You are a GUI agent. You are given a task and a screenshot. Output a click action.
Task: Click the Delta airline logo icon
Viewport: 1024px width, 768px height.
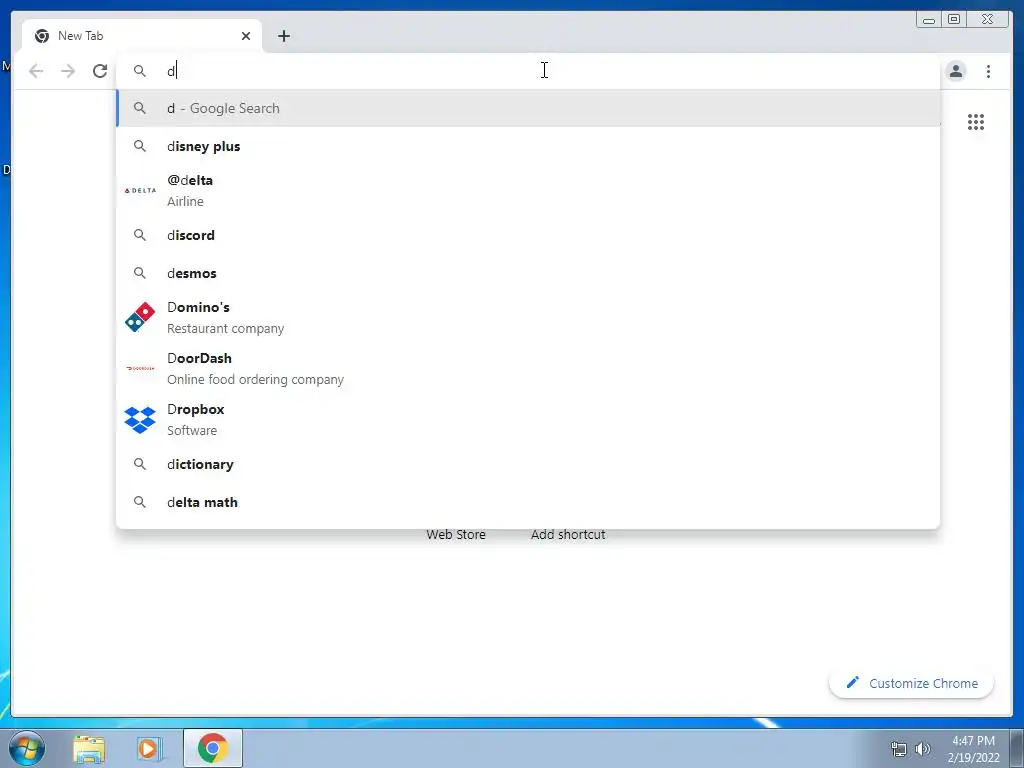pyautogui.click(x=140, y=191)
